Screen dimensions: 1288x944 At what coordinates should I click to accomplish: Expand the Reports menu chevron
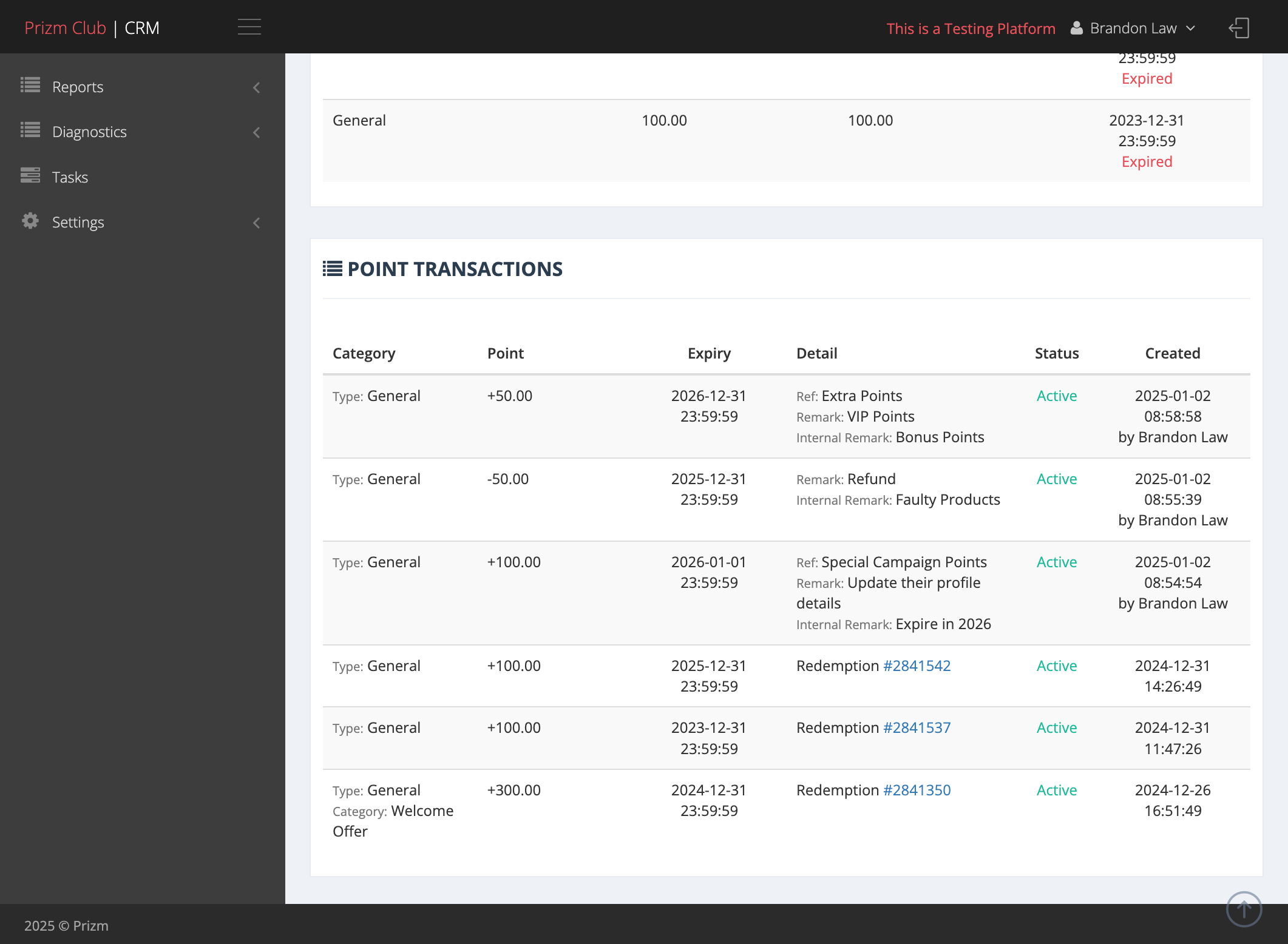[257, 87]
